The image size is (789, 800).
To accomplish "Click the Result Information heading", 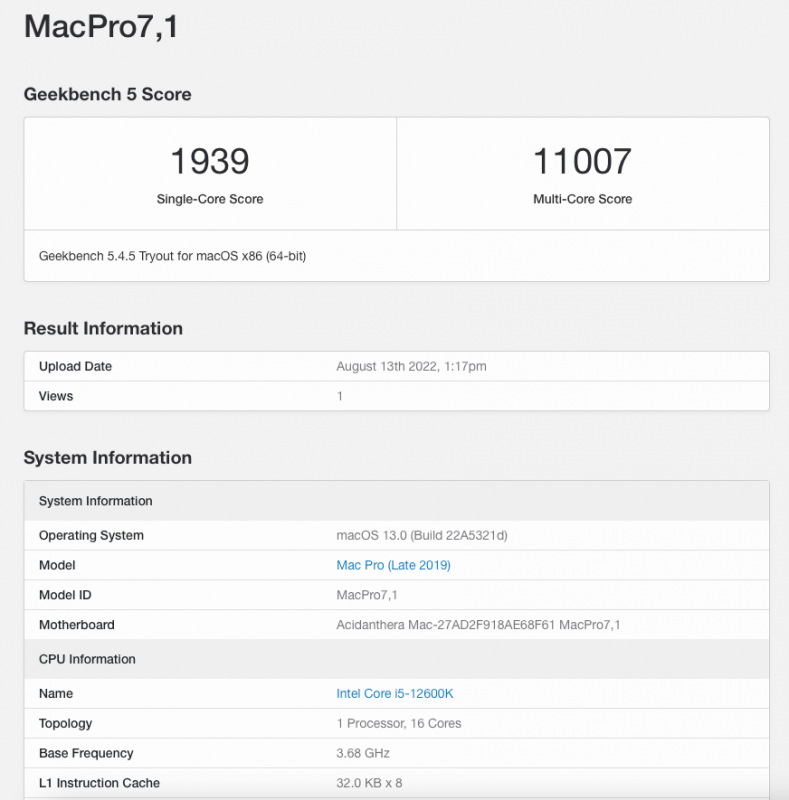I will pos(103,328).
